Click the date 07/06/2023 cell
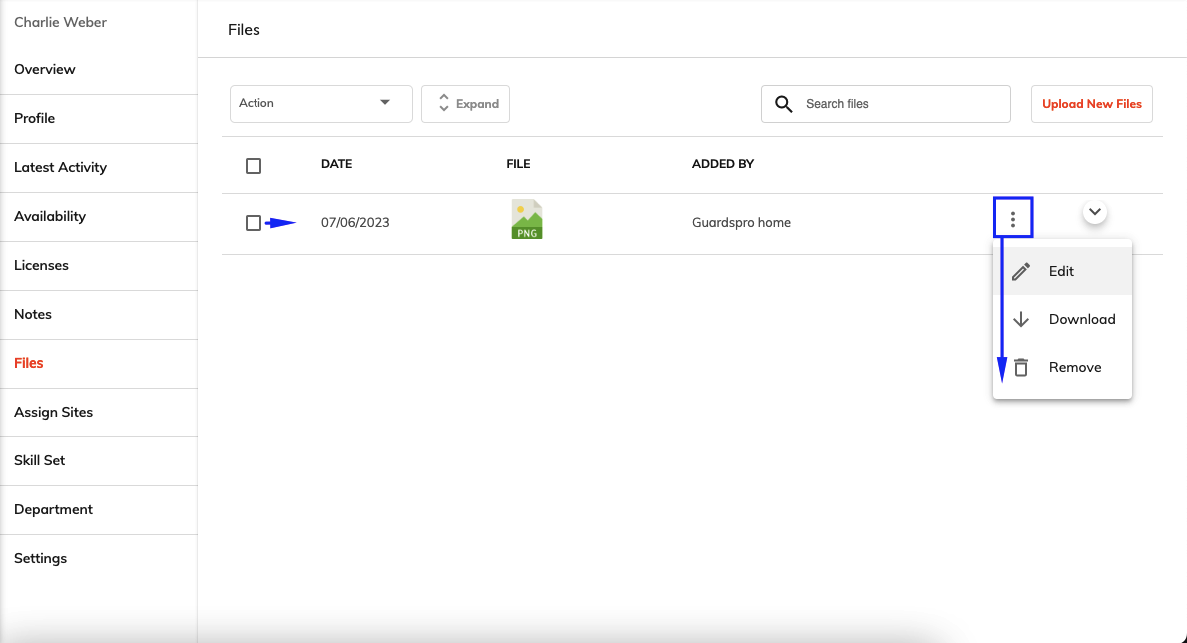This screenshot has height=643, width=1187. click(355, 223)
